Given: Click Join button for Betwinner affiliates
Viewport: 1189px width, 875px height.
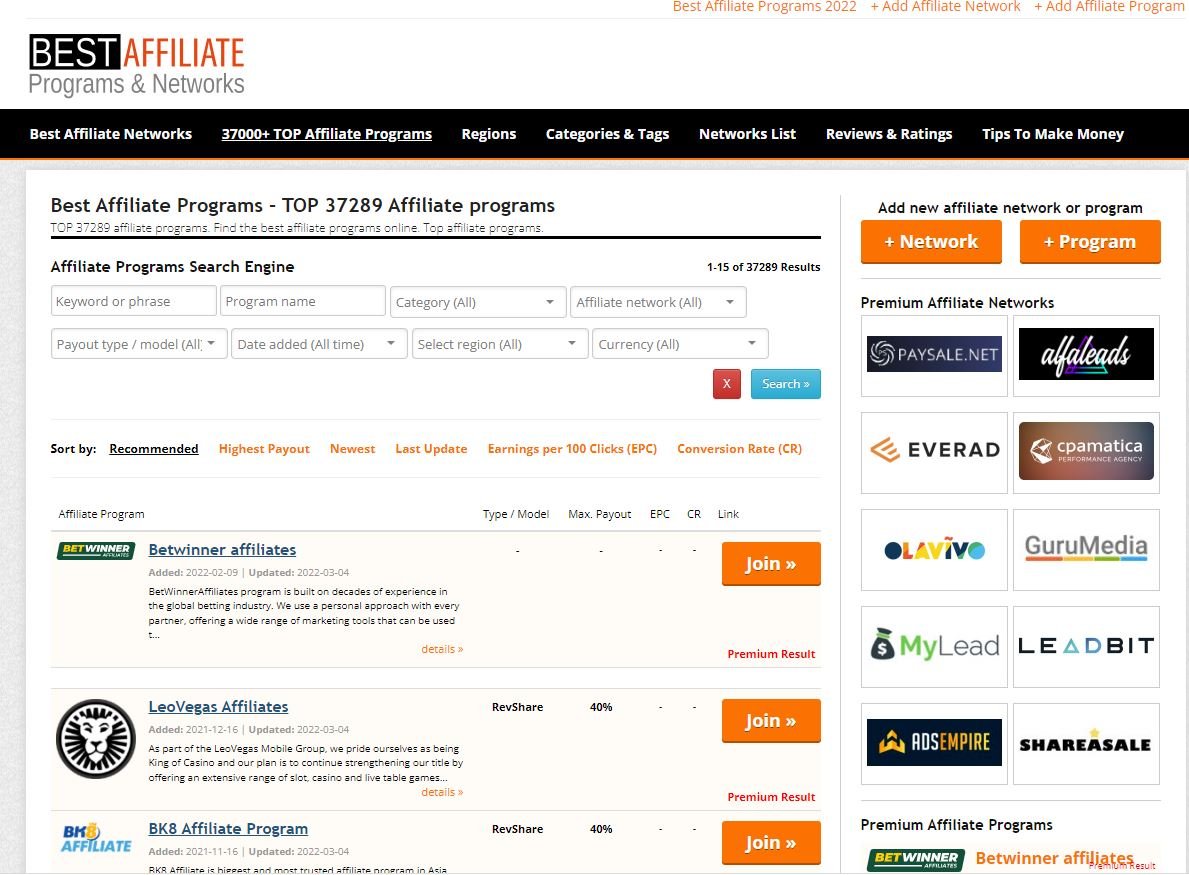Looking at the screenshot, I should pos(770,564).
